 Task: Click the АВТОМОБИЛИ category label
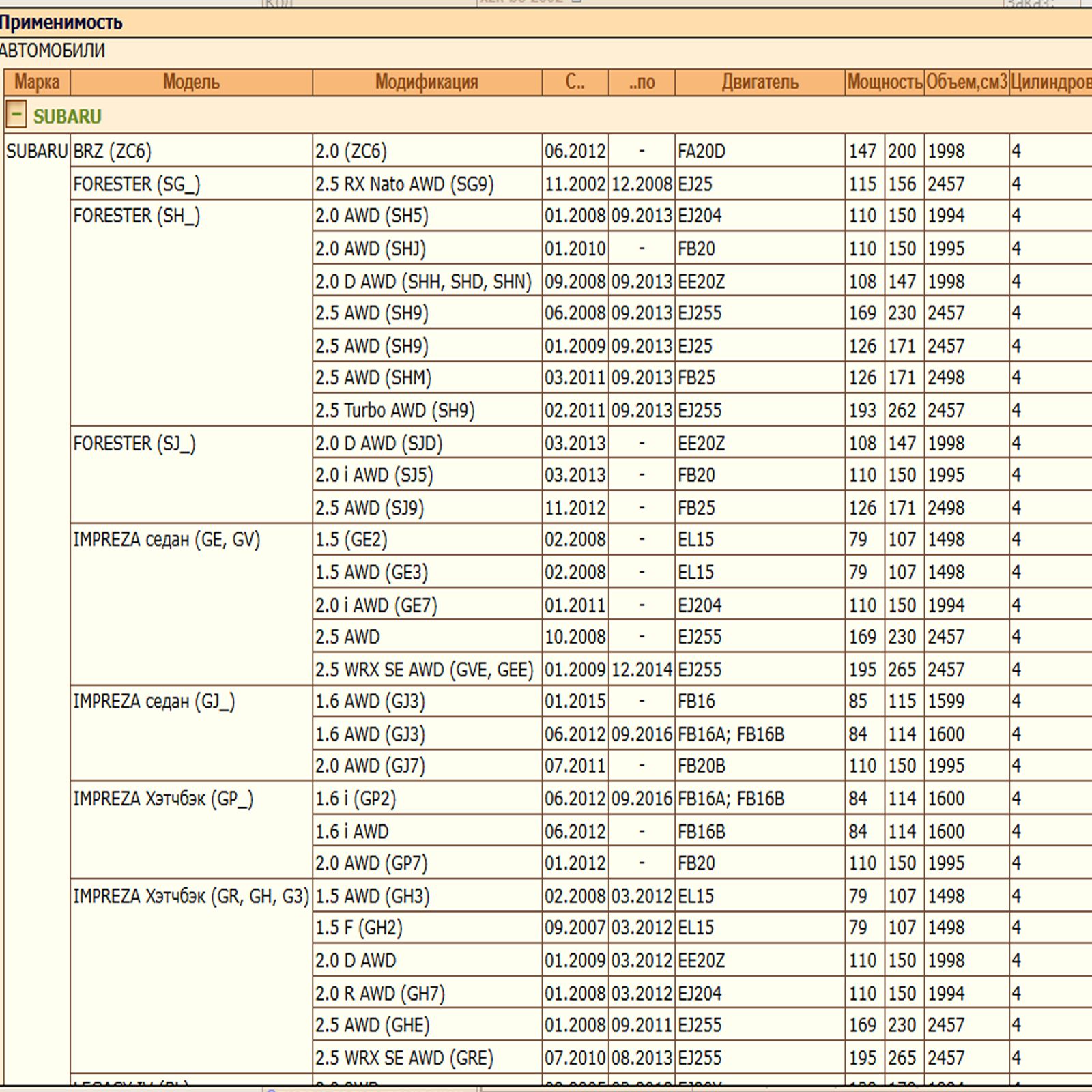(53, 51)
